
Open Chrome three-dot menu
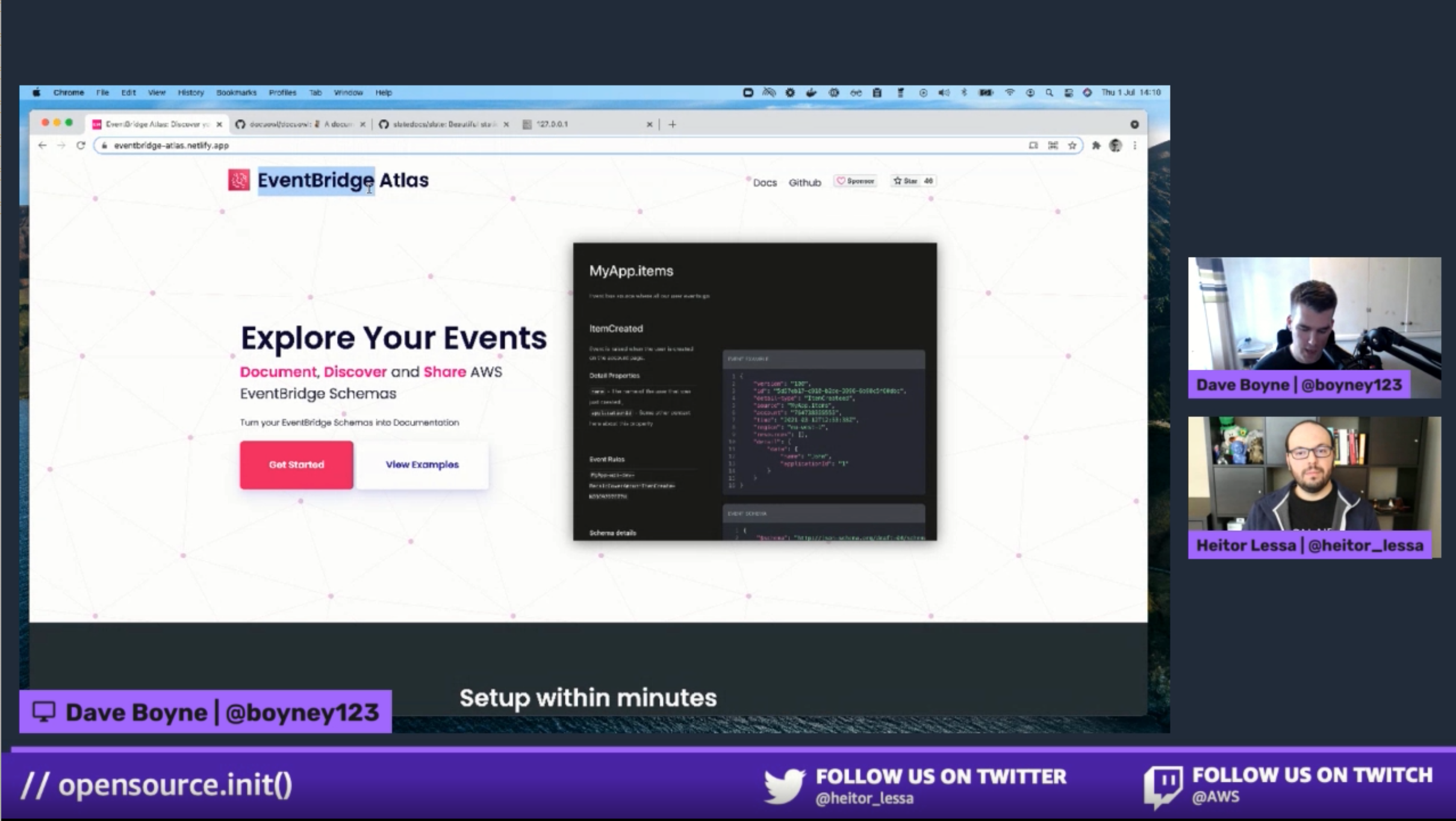[1135, 145]
